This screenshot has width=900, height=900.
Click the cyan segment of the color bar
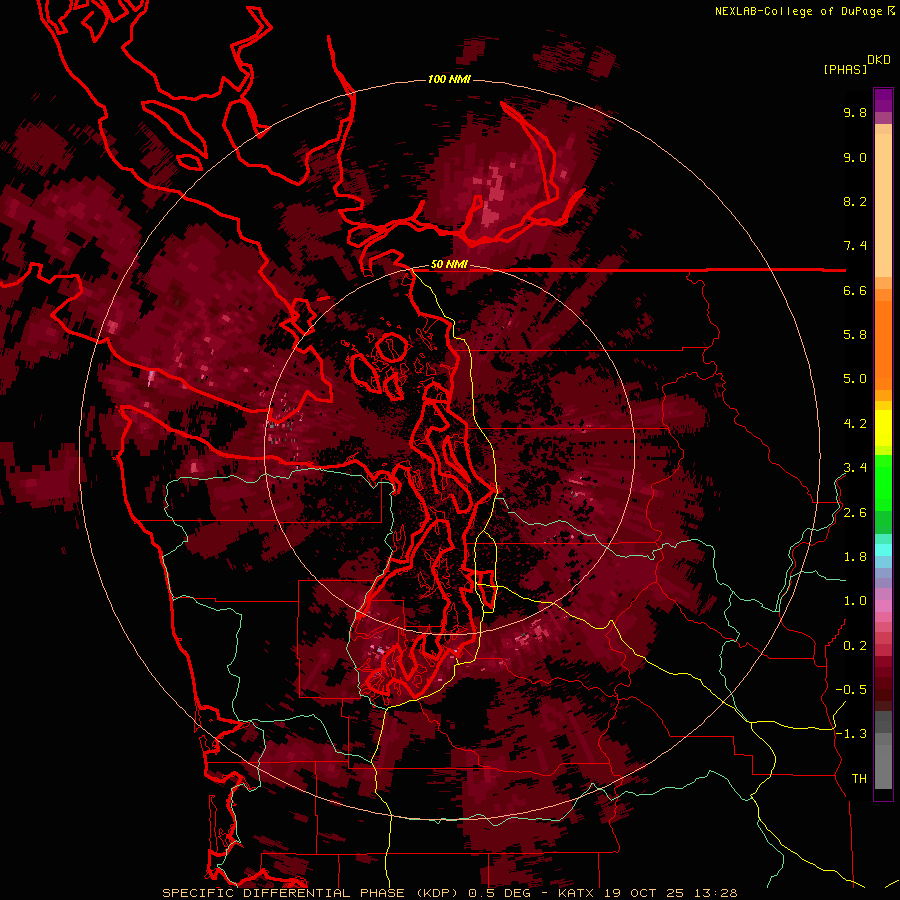click(x=883, y=550)
